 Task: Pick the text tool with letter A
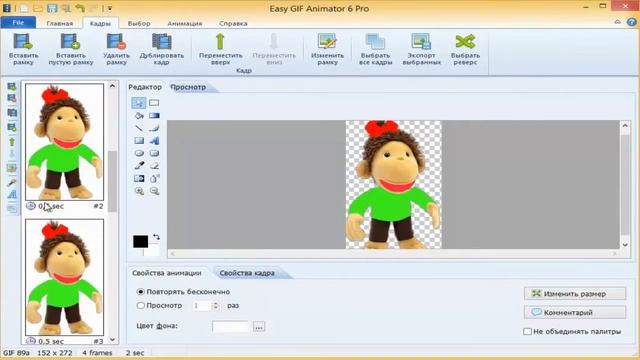click(x=154, y=141)
